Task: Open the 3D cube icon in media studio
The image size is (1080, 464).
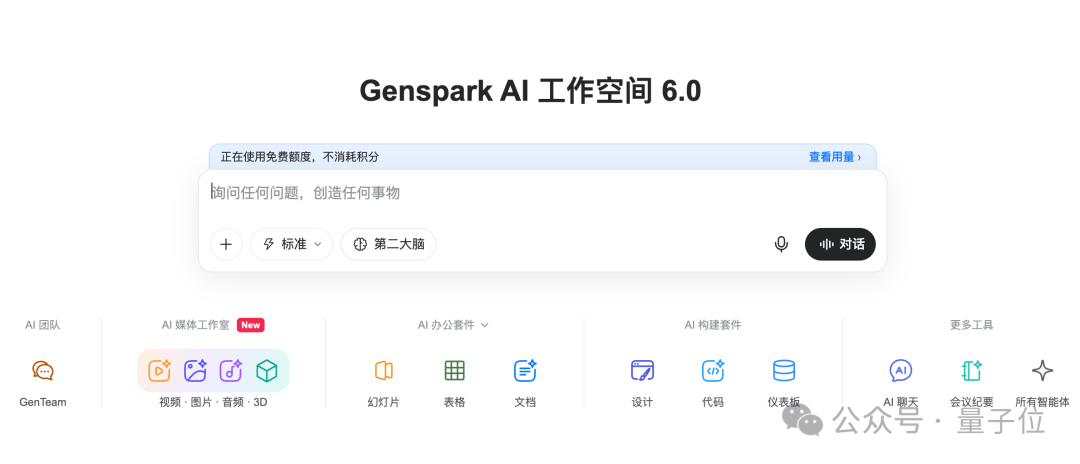Action: pyautogui.click(x=267, y=371)
